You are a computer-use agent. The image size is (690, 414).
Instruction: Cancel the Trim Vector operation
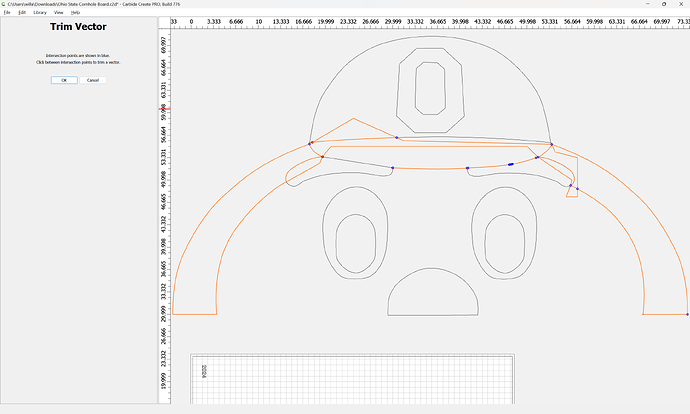tap(93, 80)
